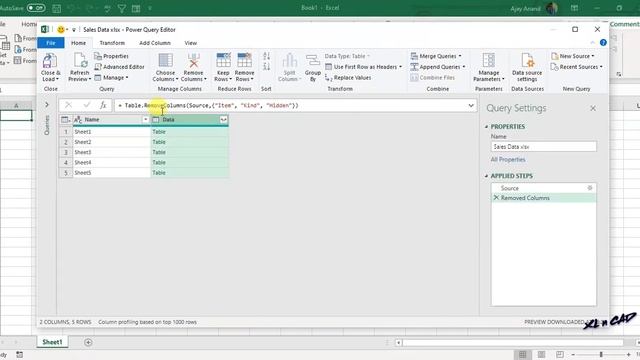The height and width of the screenshot is (360, 640).
Task: Click the table corner menu icon
Action: click(65, 120)
